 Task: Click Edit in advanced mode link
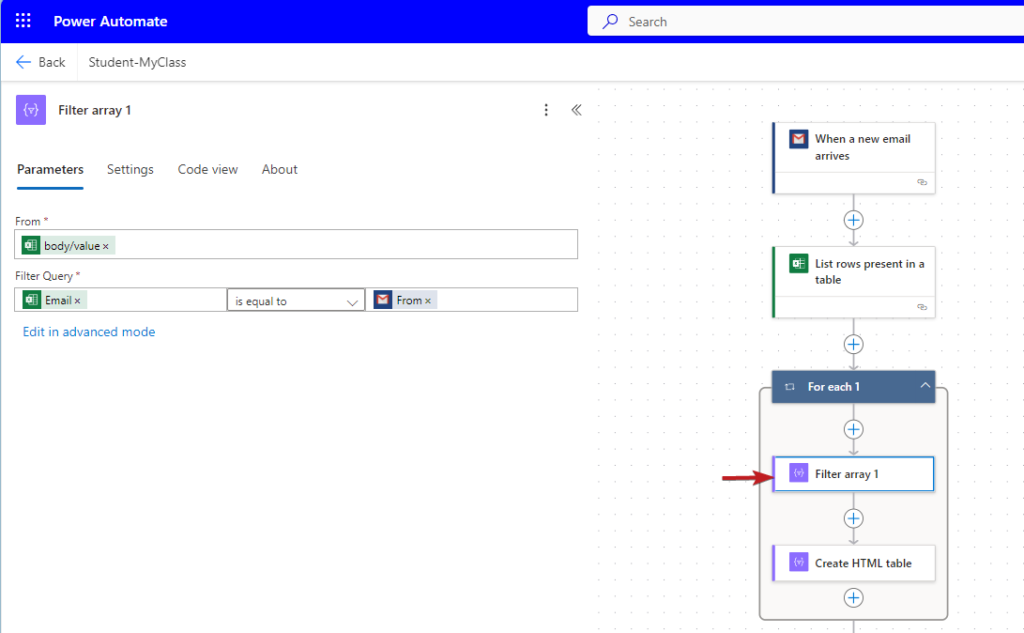pos(89,332)
